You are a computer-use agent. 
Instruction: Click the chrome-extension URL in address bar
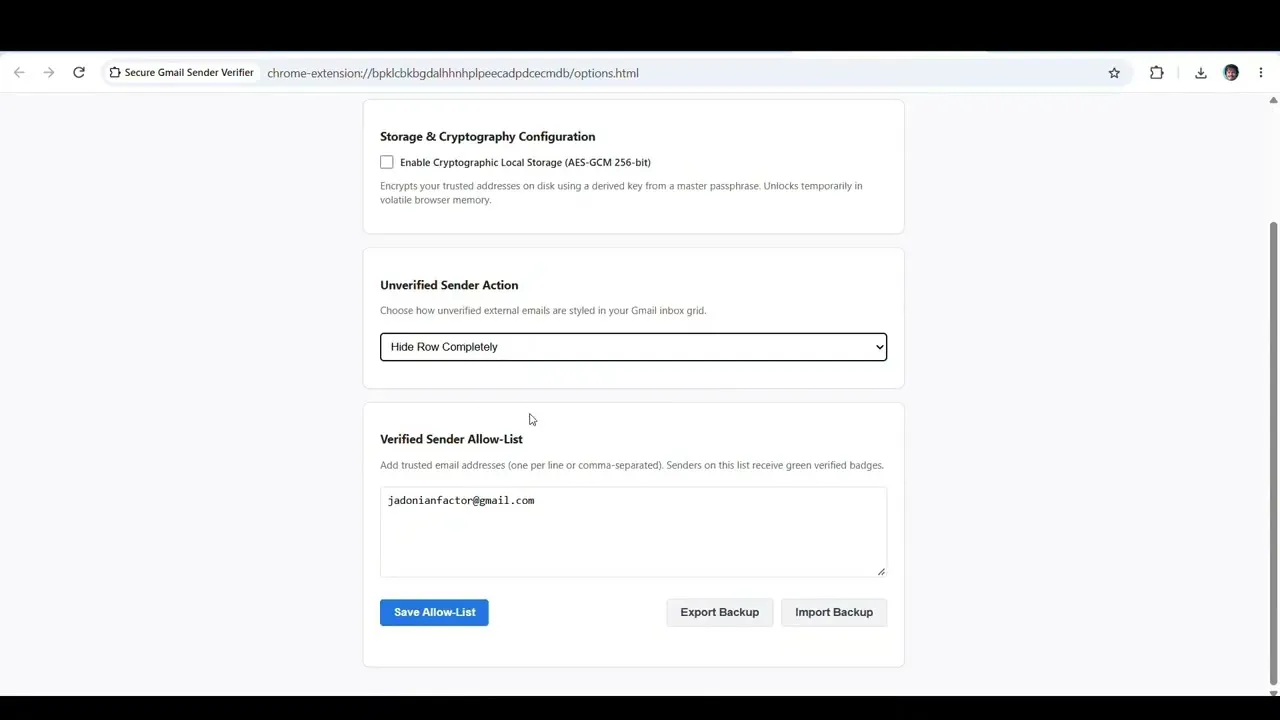coord(453,73)
